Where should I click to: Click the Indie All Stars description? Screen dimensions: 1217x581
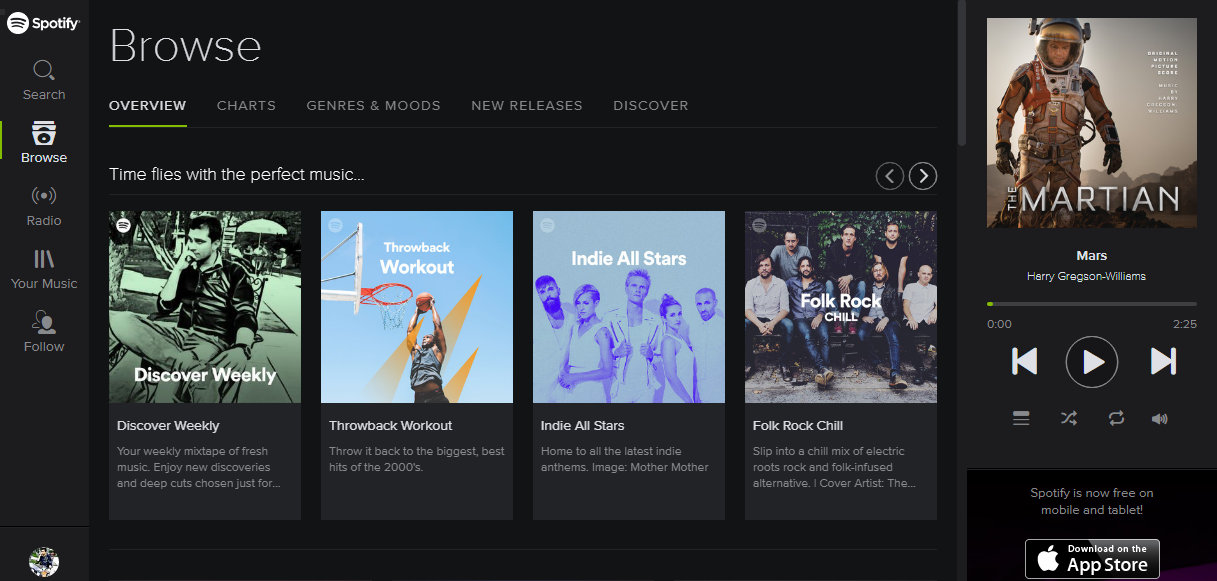click(x=625, y=459)
